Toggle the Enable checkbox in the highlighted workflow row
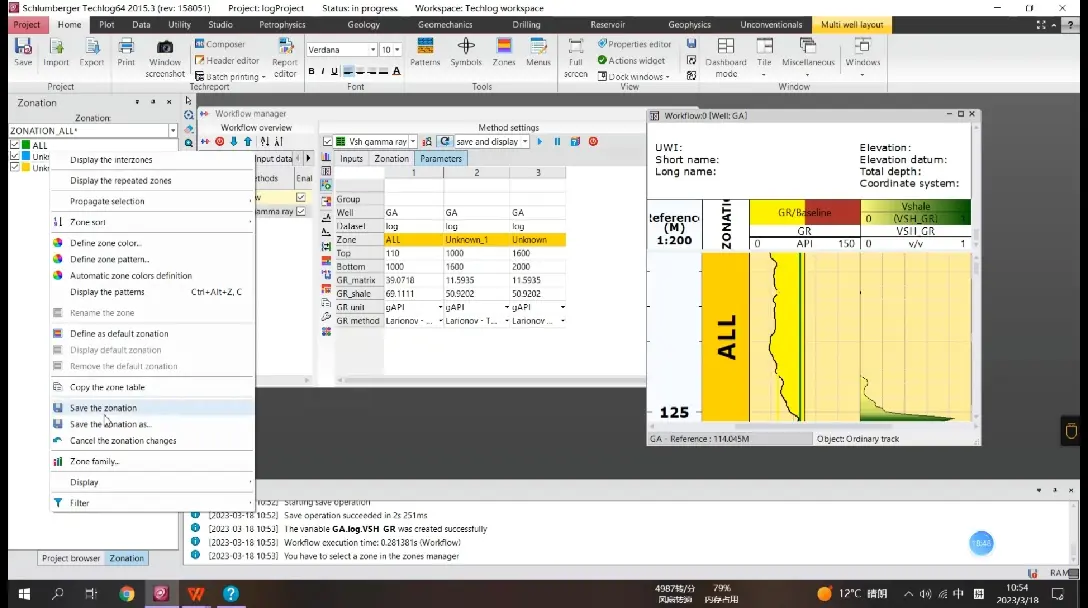1088x608 pixels. 300,197
